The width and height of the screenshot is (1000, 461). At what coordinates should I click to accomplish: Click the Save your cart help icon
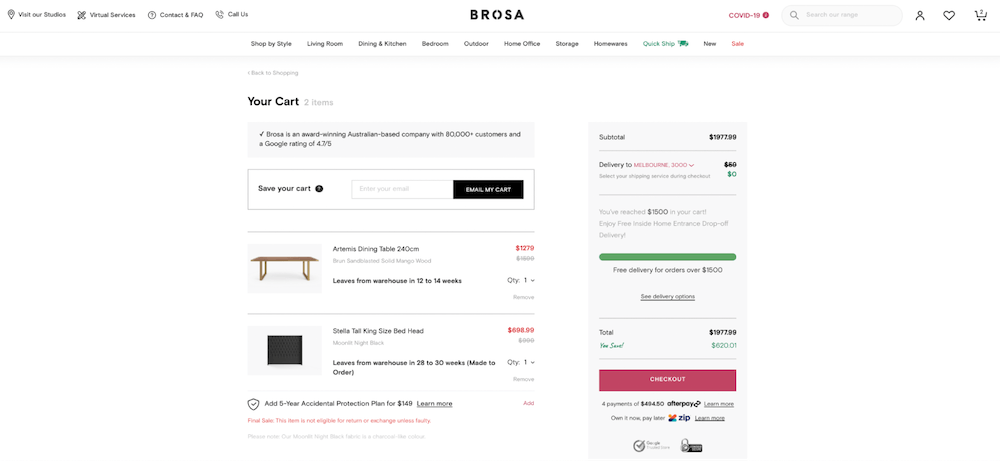[320, 189]
